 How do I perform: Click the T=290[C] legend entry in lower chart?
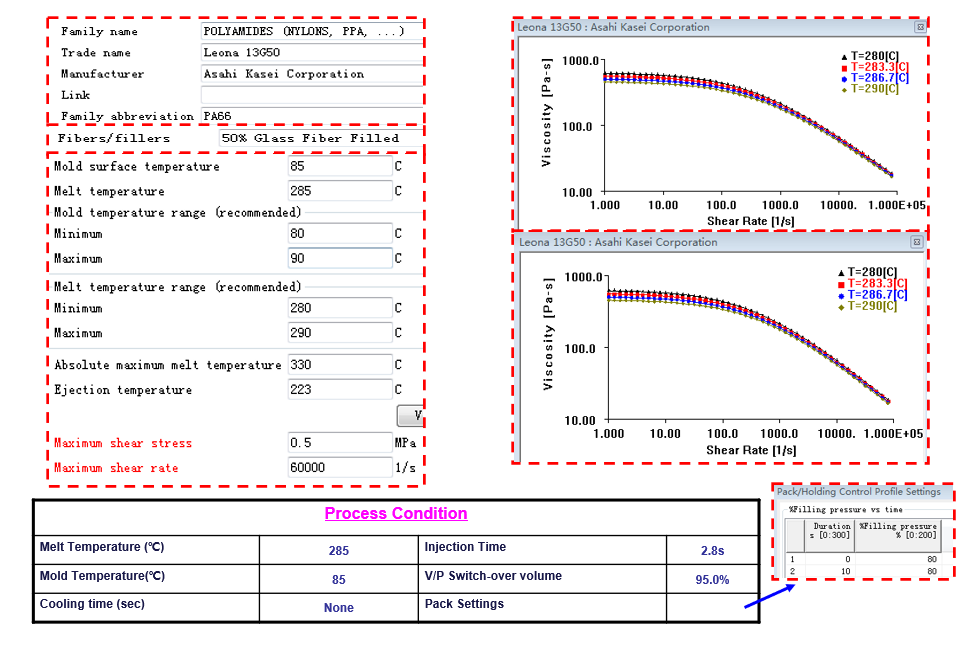[x=867, y=306]
